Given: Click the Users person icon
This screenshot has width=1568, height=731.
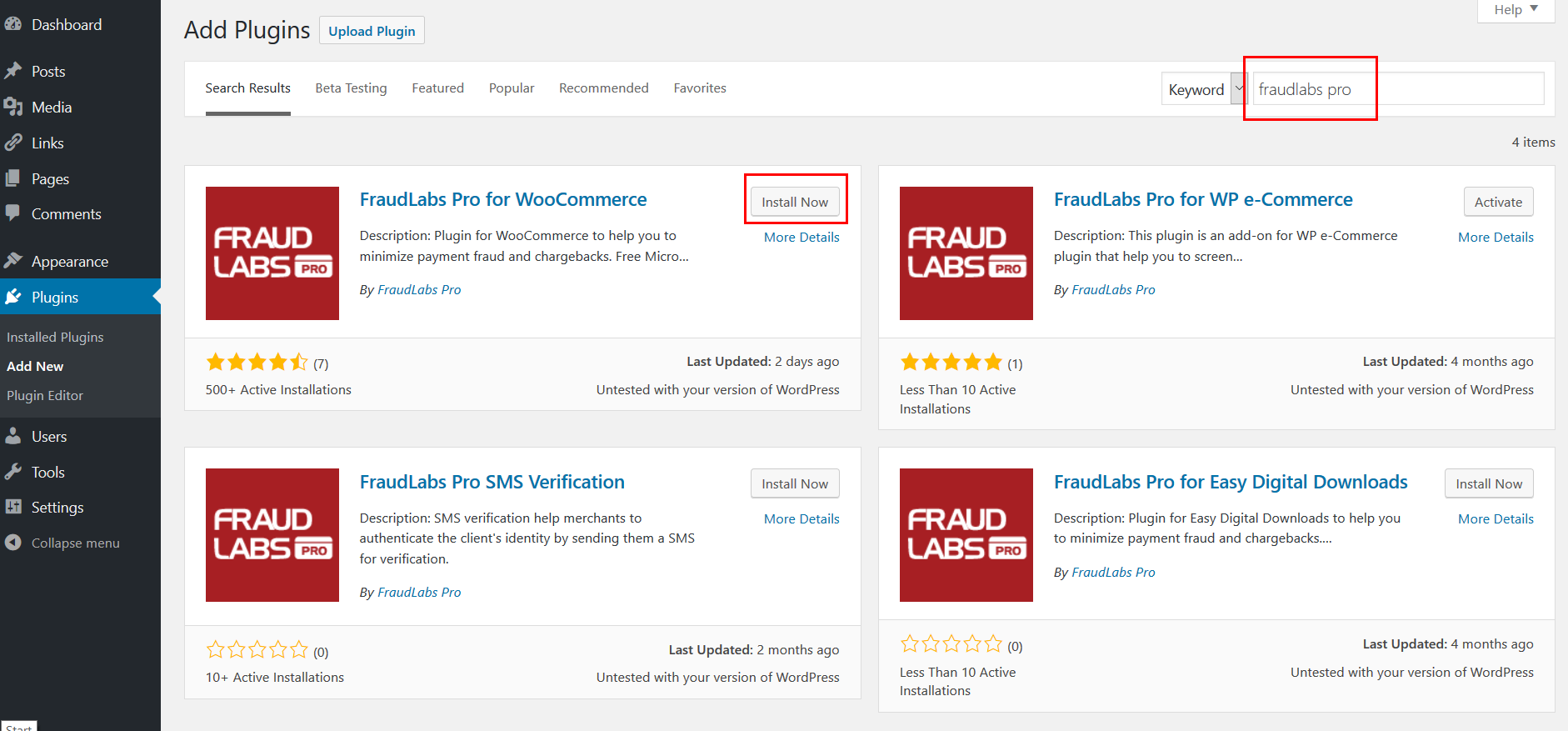Looking at the screenshot, I should pos(12,436).
